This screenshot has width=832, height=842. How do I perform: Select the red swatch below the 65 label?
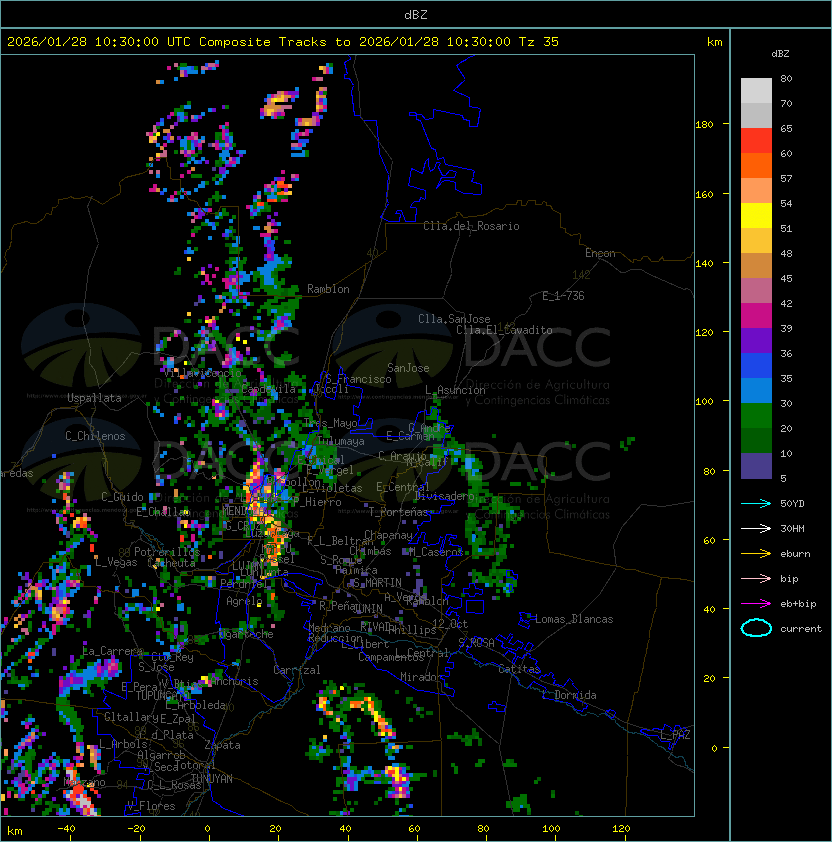point(756,141)
